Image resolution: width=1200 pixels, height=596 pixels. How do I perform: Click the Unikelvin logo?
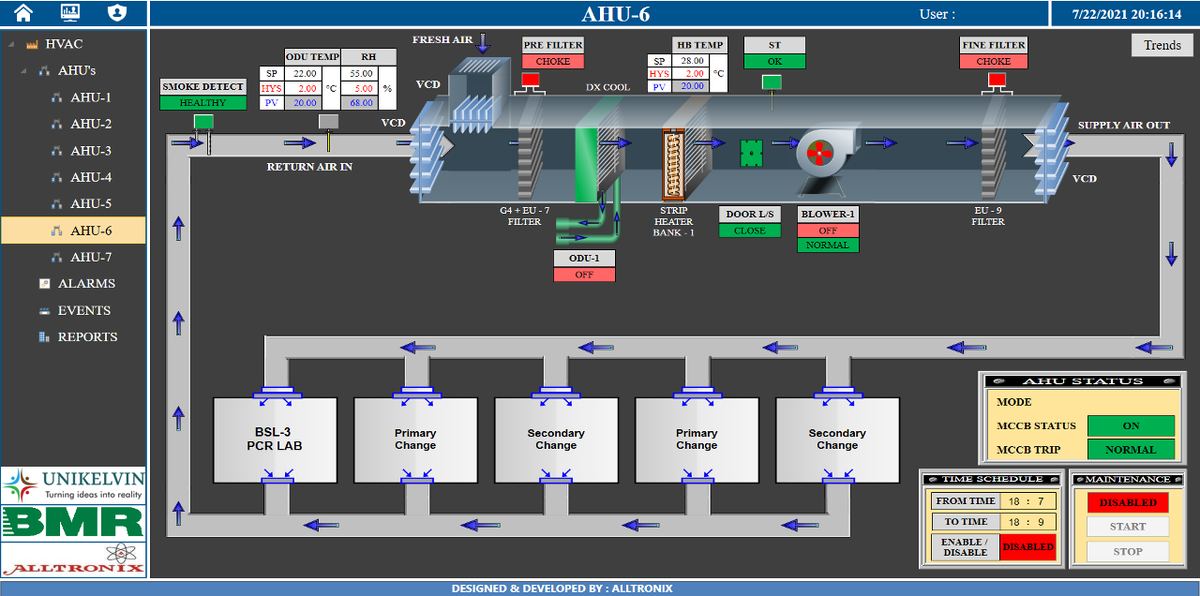(x=74, y=485)
